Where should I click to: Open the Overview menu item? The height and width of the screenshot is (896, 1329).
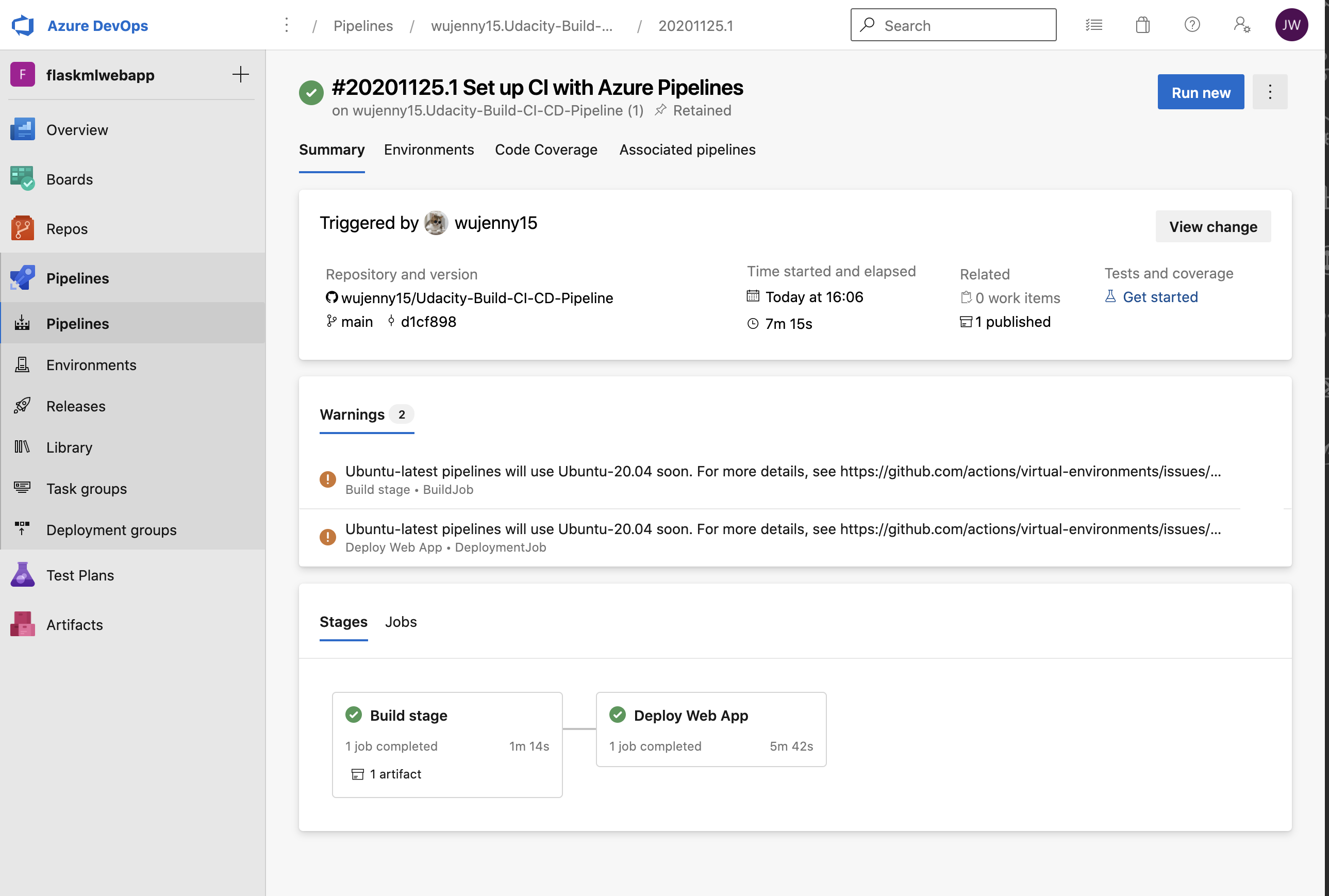132,130
